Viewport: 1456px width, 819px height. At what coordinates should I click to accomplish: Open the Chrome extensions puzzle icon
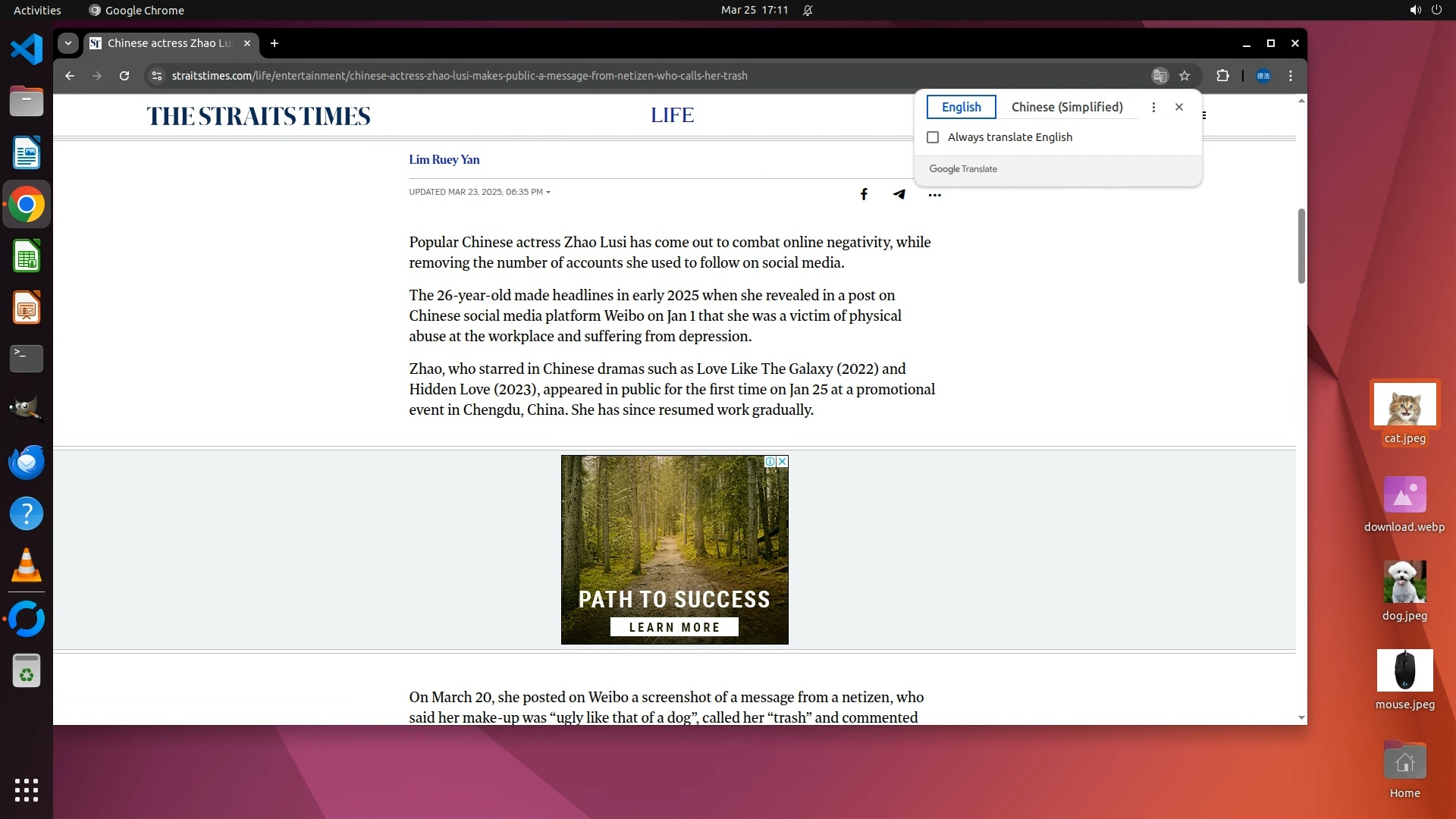(x=1222, y=76)
